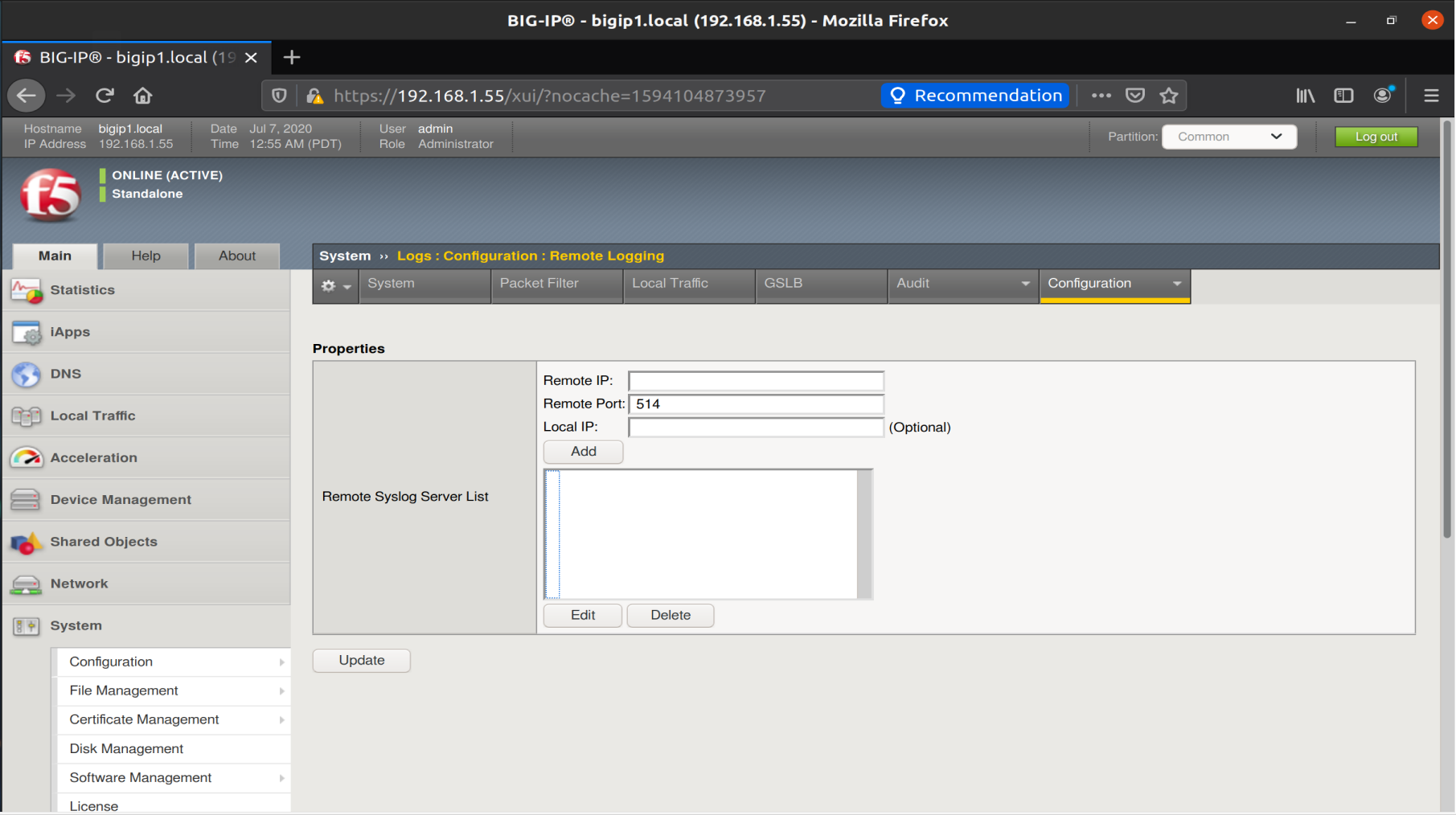Save page to Pocket icon
Screen dimensions: 1456x815
pyautogui.click(x=1135, y=96)
